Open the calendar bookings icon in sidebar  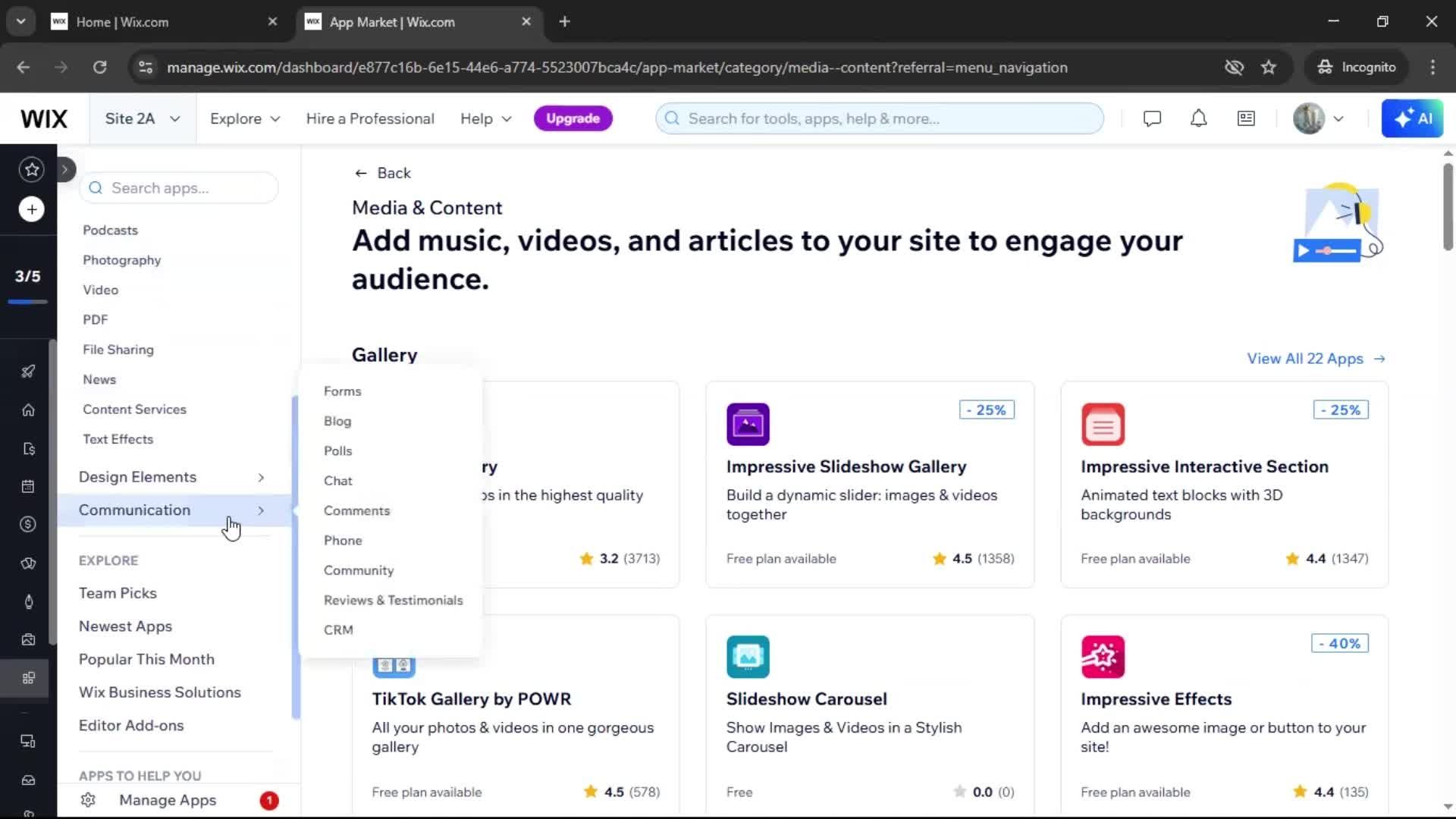[x=28, y=486]
